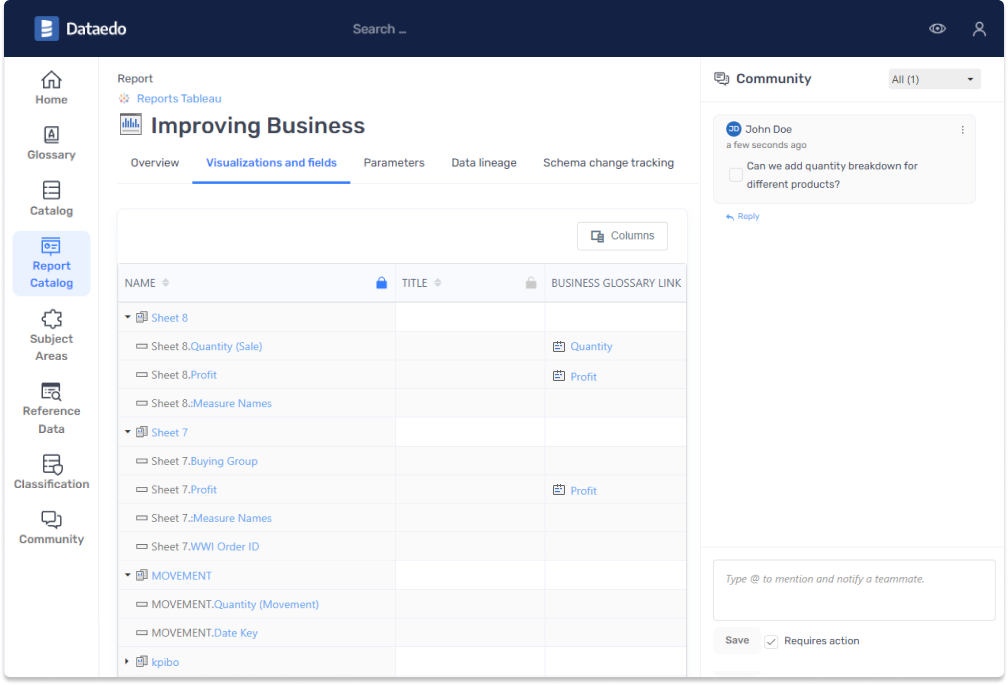Go to Catalog in the sidebar
Screen dimensions: 1008x685
click(51, 191)
